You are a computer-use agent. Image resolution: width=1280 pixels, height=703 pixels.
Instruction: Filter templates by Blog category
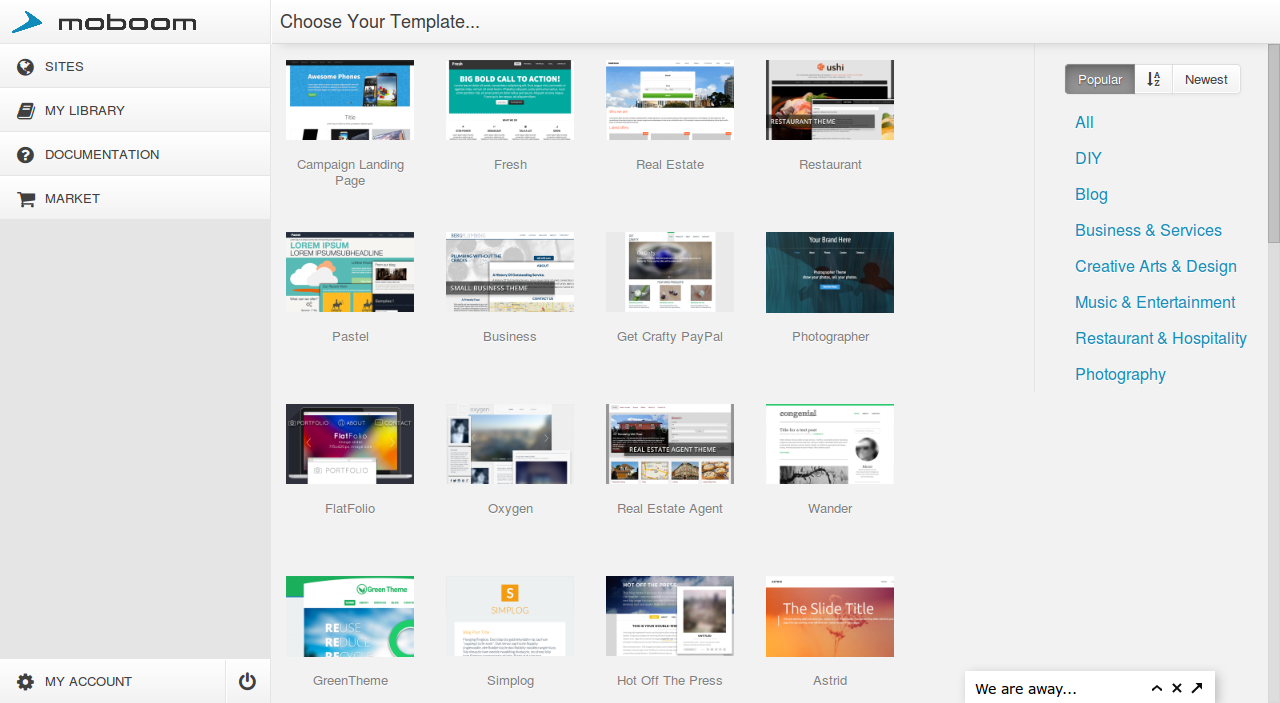pos(1091,194)
